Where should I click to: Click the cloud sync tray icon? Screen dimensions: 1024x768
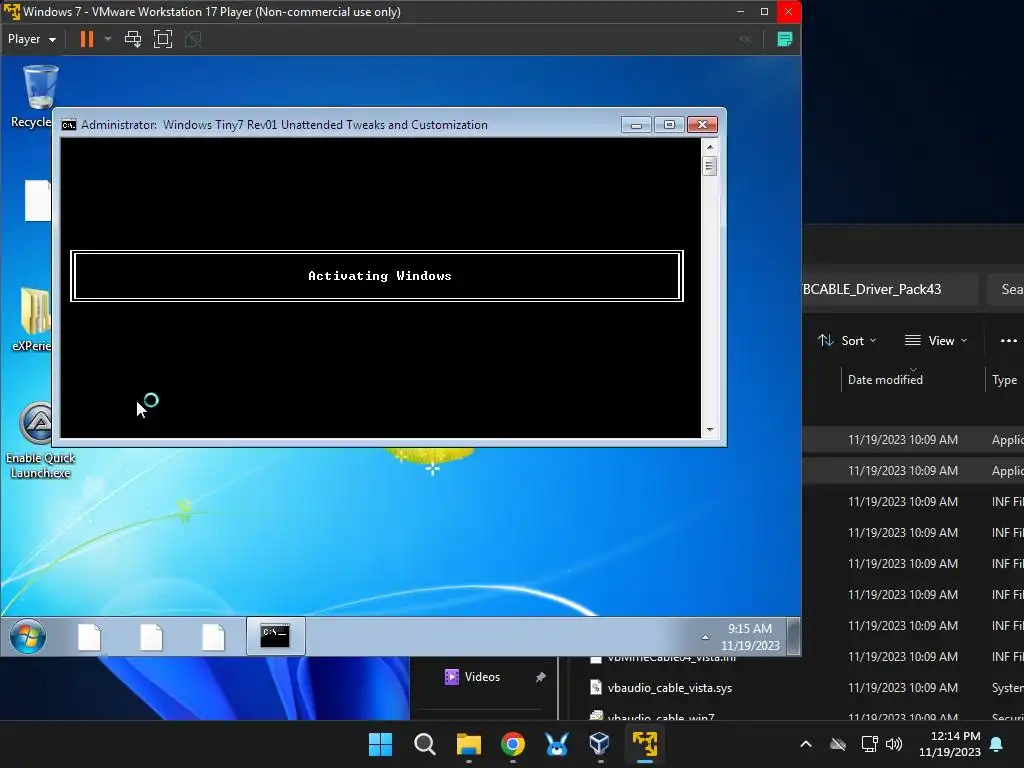pyautogui.click(x=838, y=744)
